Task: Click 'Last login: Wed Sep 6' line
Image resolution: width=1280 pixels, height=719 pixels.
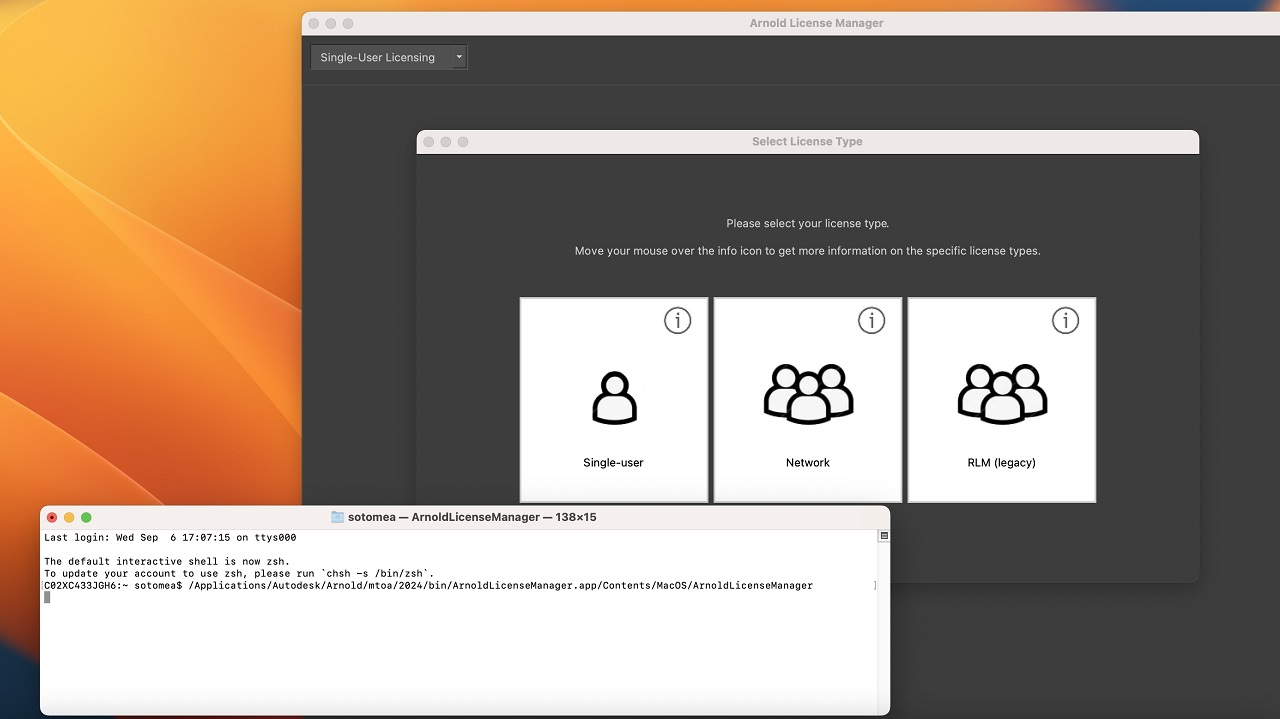Action: [170, 538]
